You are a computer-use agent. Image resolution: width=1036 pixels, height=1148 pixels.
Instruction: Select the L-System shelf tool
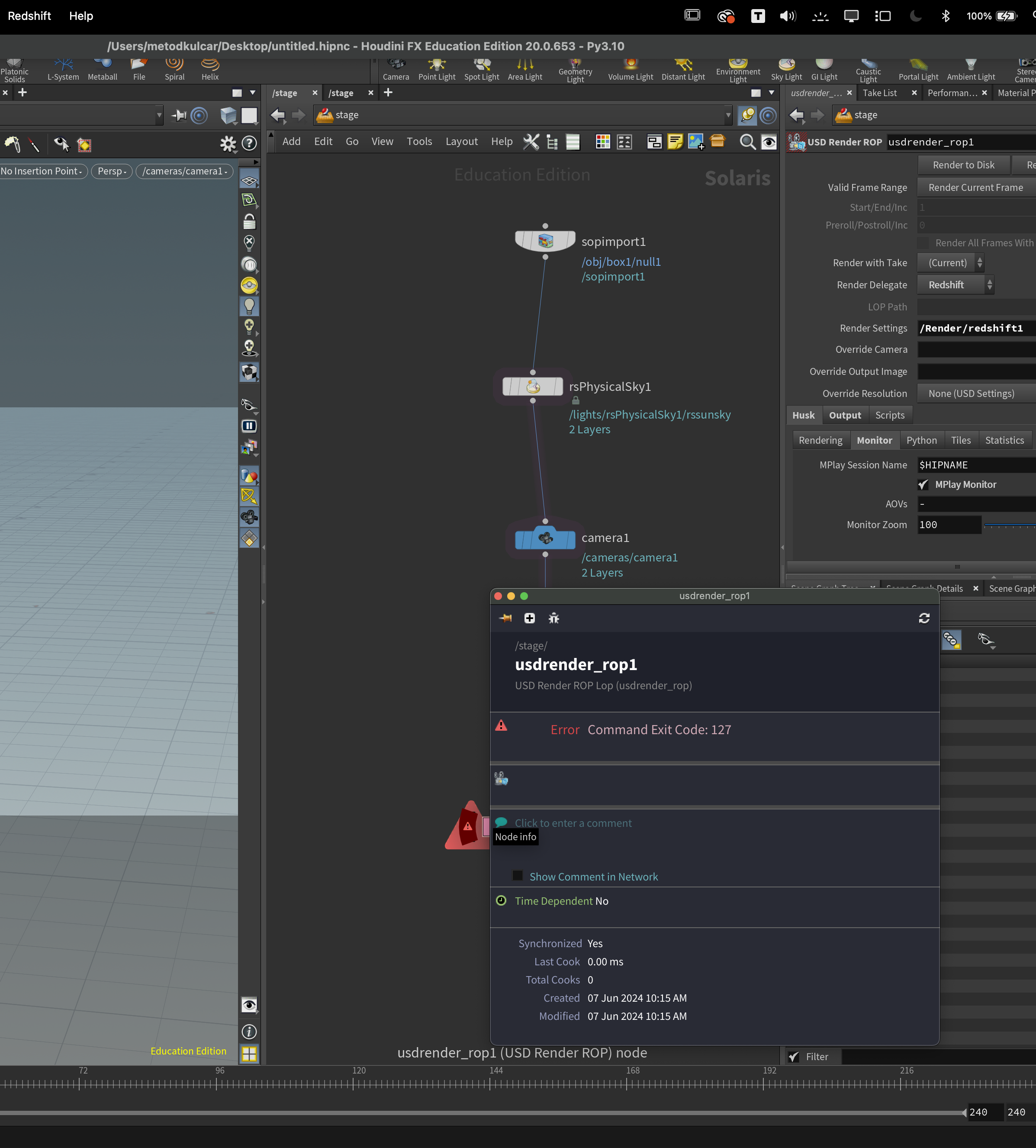[63, 68]
